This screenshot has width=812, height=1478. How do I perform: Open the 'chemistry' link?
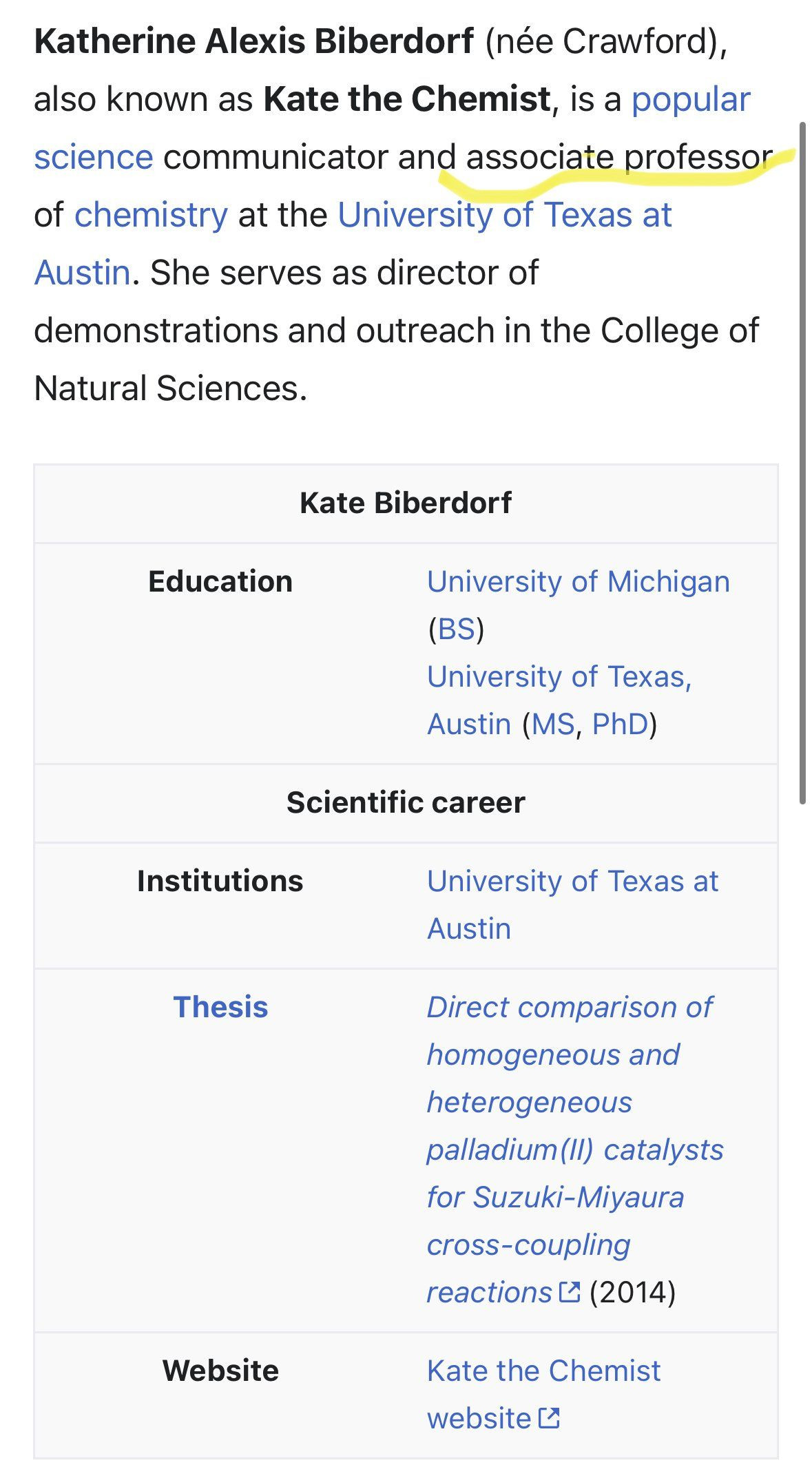151,215
